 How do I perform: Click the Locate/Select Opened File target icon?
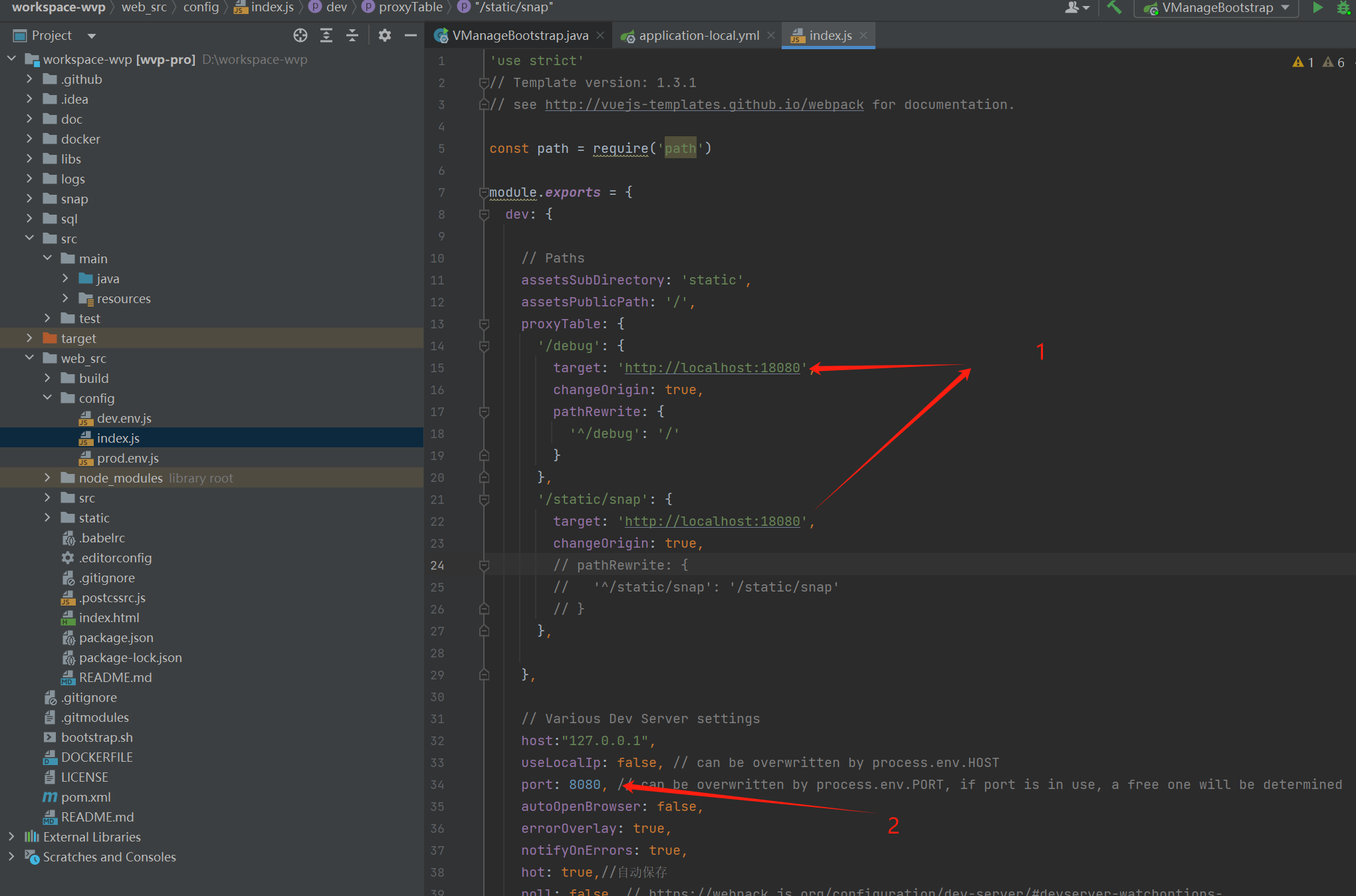(x=300, y=35)
